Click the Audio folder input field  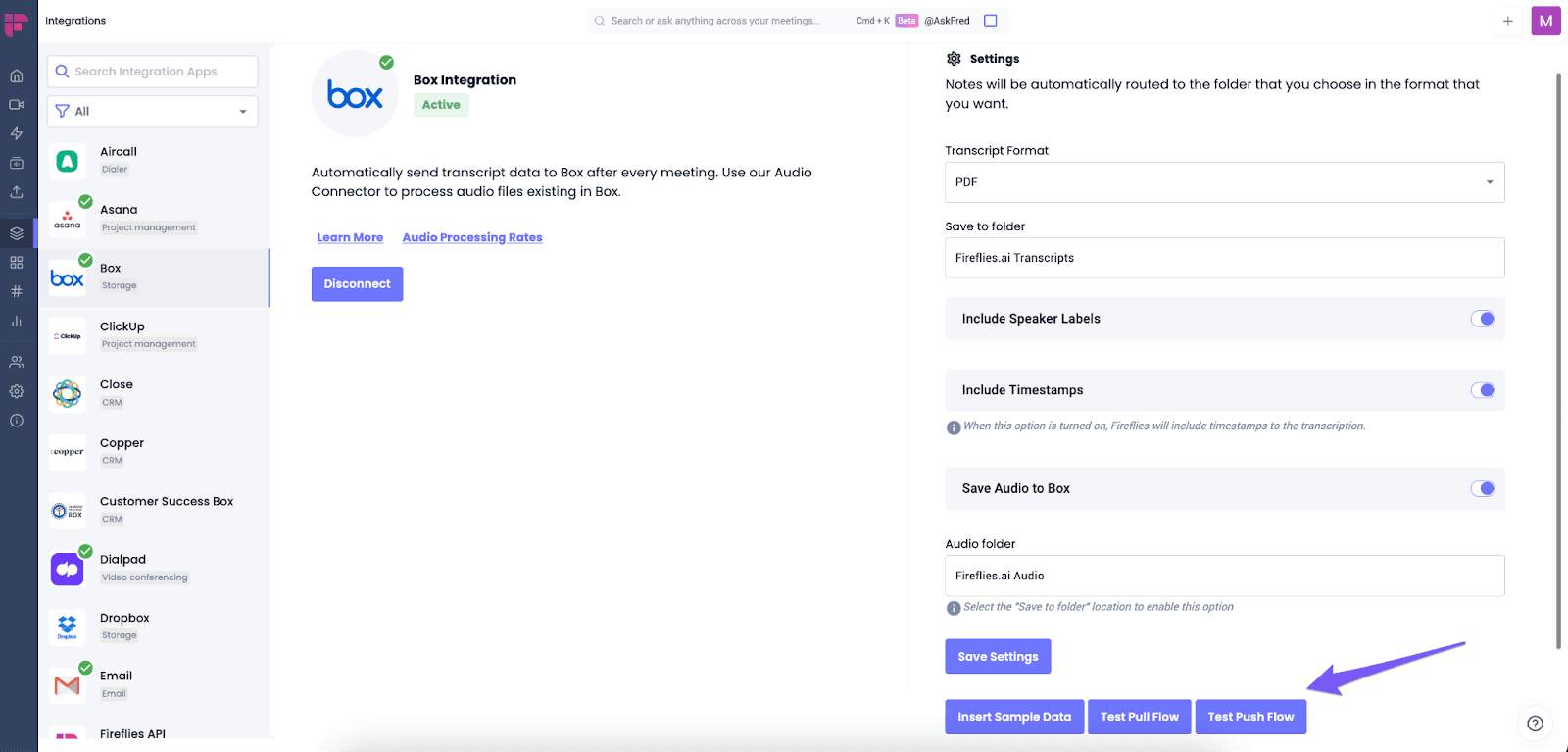pos(1225,576)
